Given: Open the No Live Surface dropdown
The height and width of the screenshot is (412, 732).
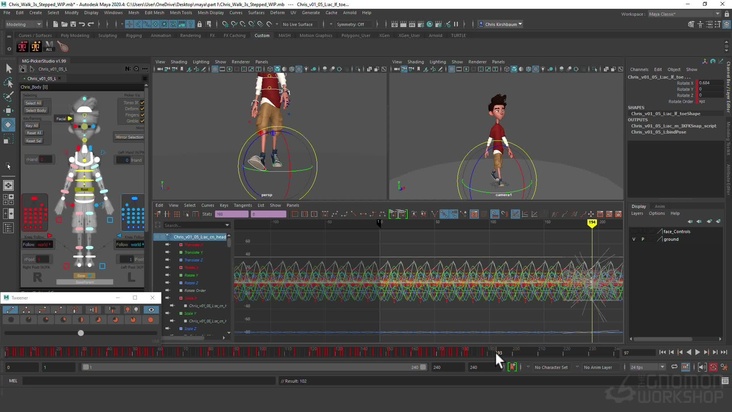Looking at the screenshot, I should click(x=298, y=24).
